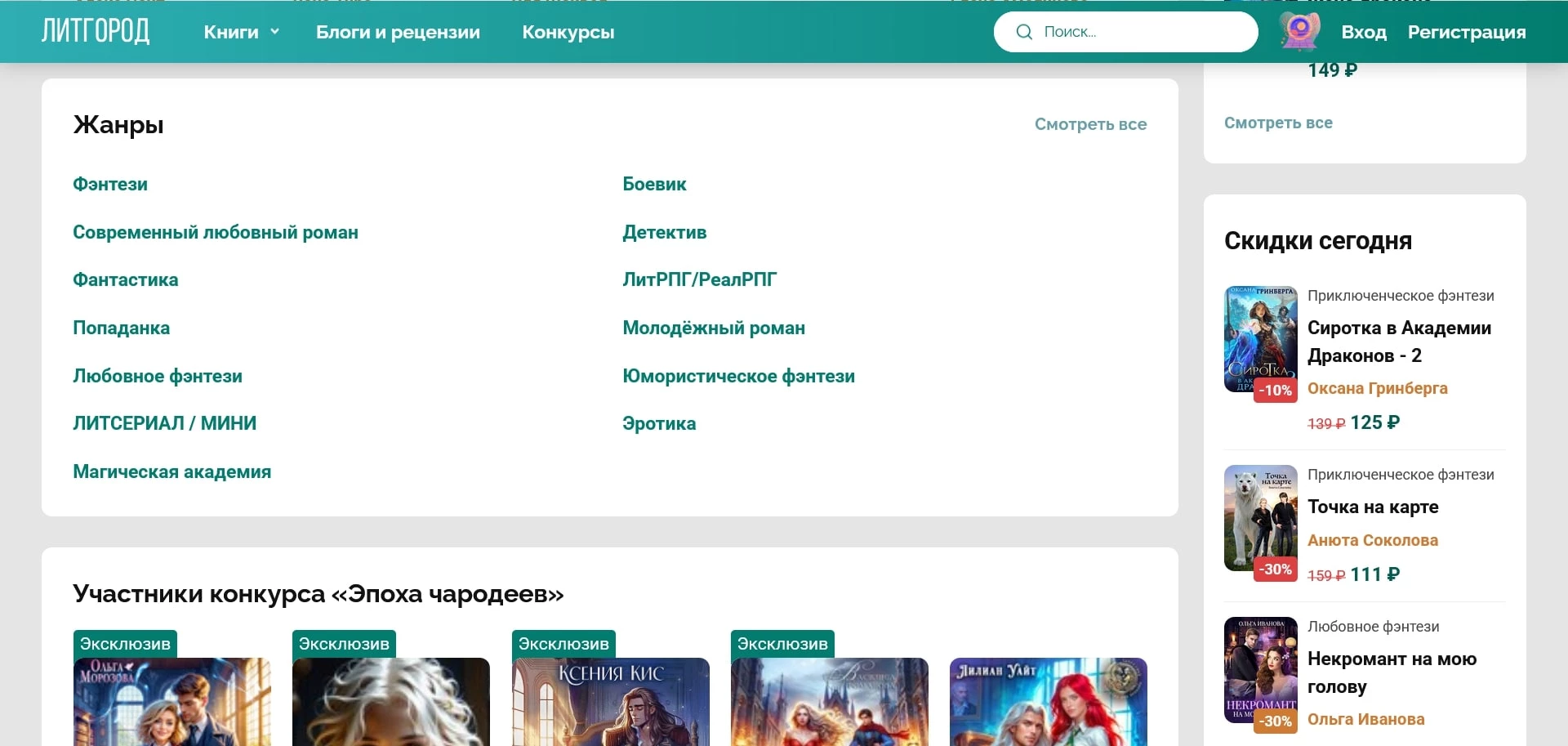Open the Конкурсы section

coord(568,32)
